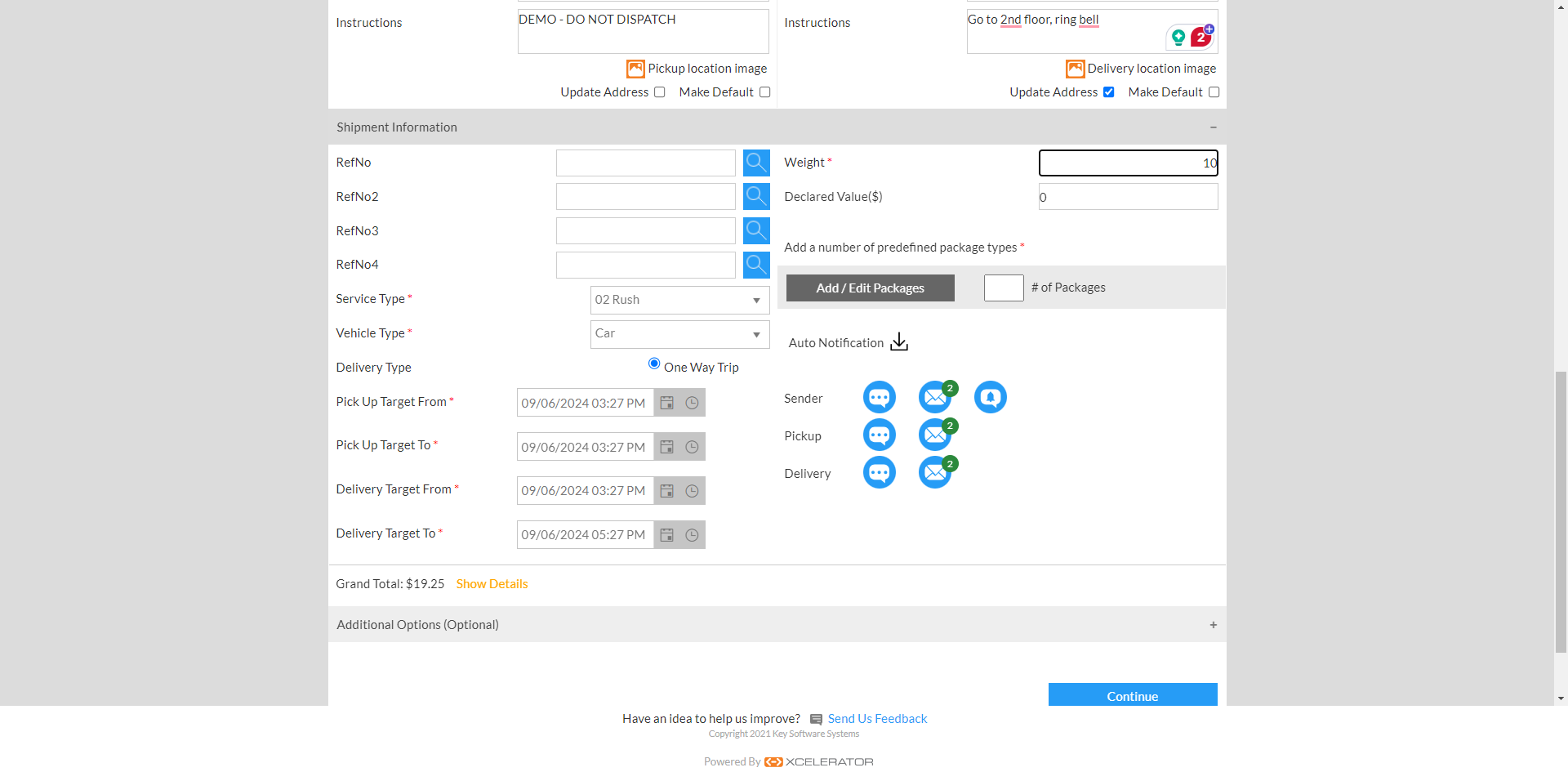Viewport: 1568px width, 772px height.
Task: Click Delivery email notification icon
Action: 935,472
